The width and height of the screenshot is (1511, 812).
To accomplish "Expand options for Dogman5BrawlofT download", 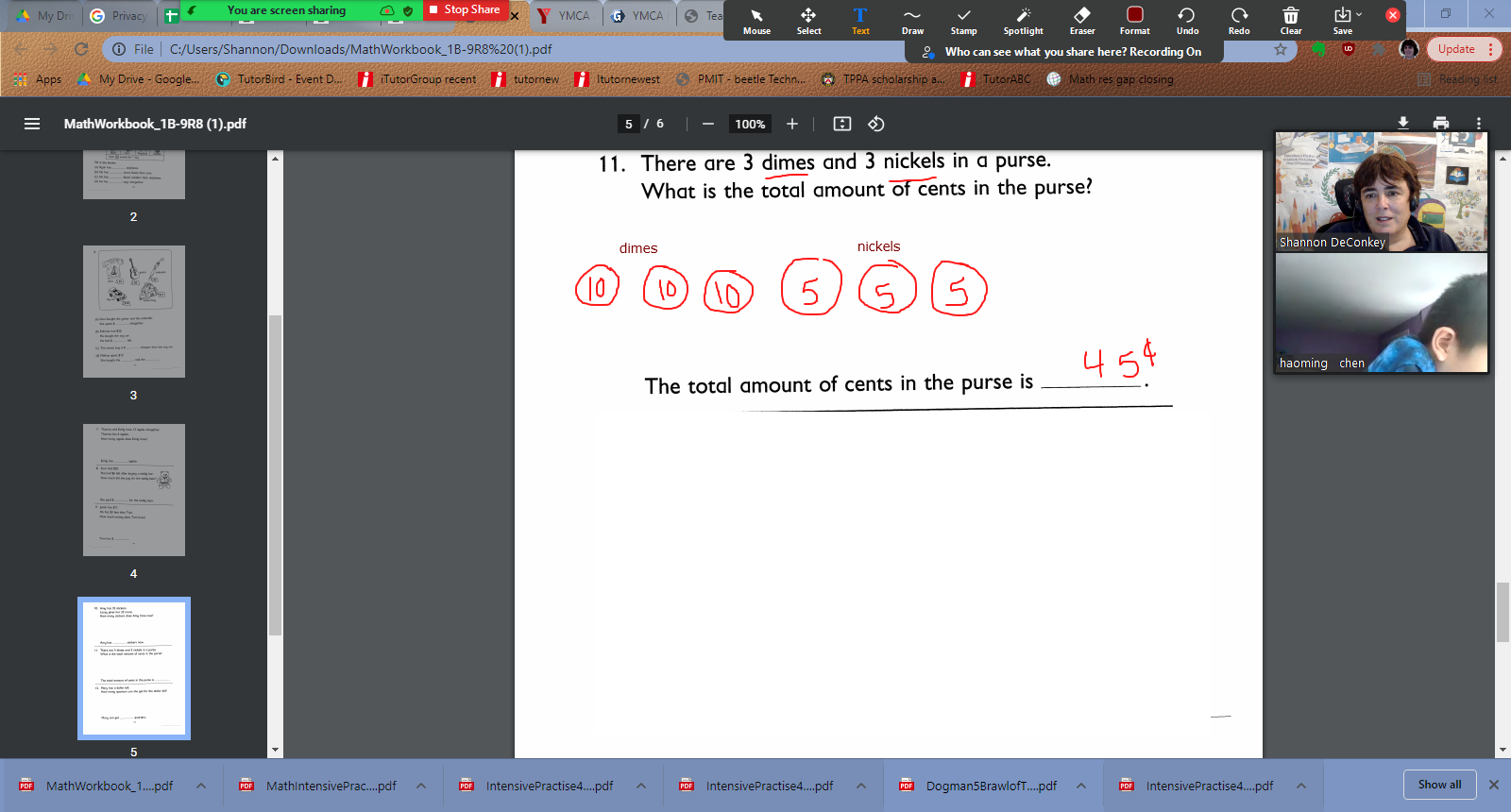I will coord(1081,786).
